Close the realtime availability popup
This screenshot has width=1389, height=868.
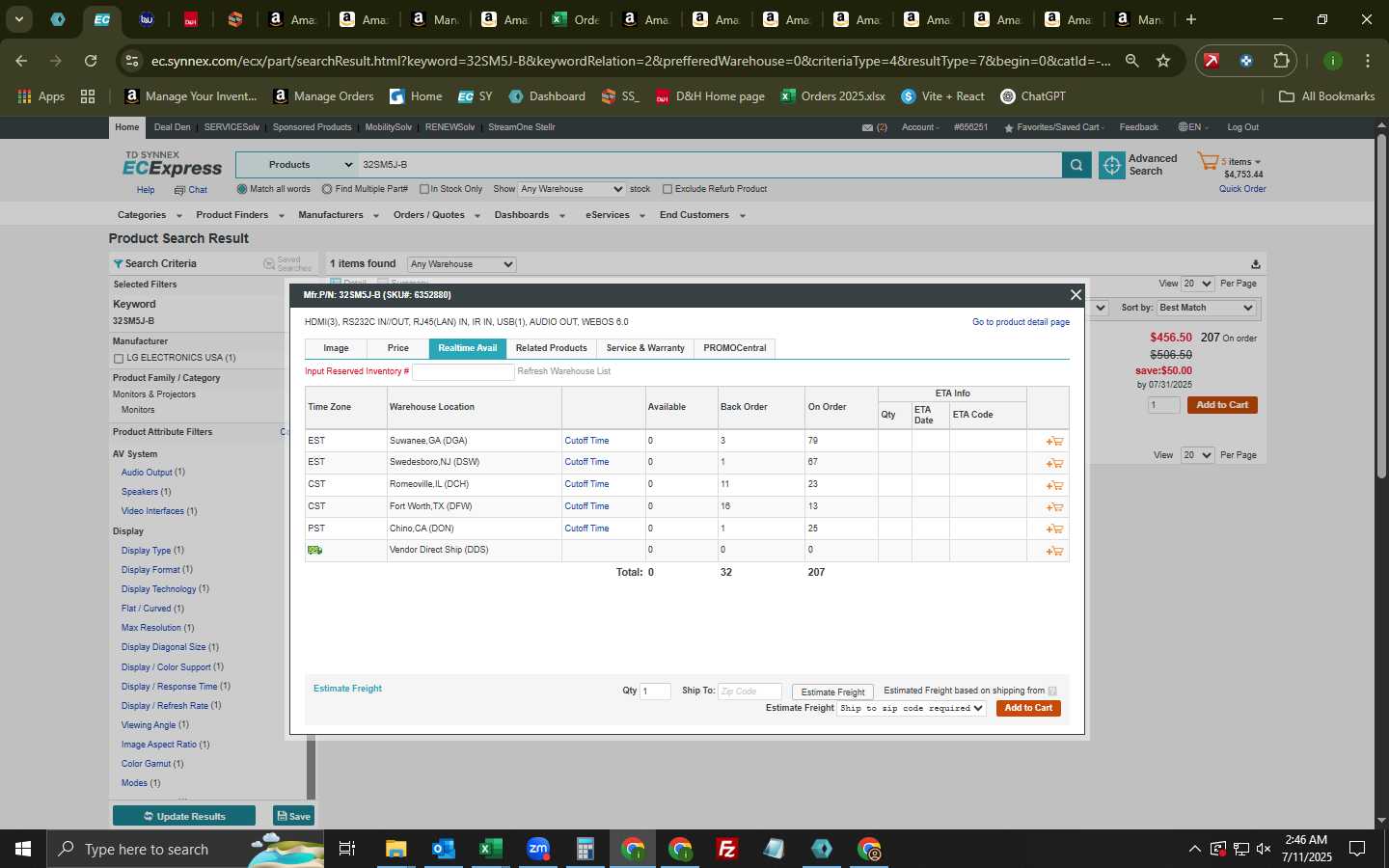pyautogui.click(x=1076, y=295)
